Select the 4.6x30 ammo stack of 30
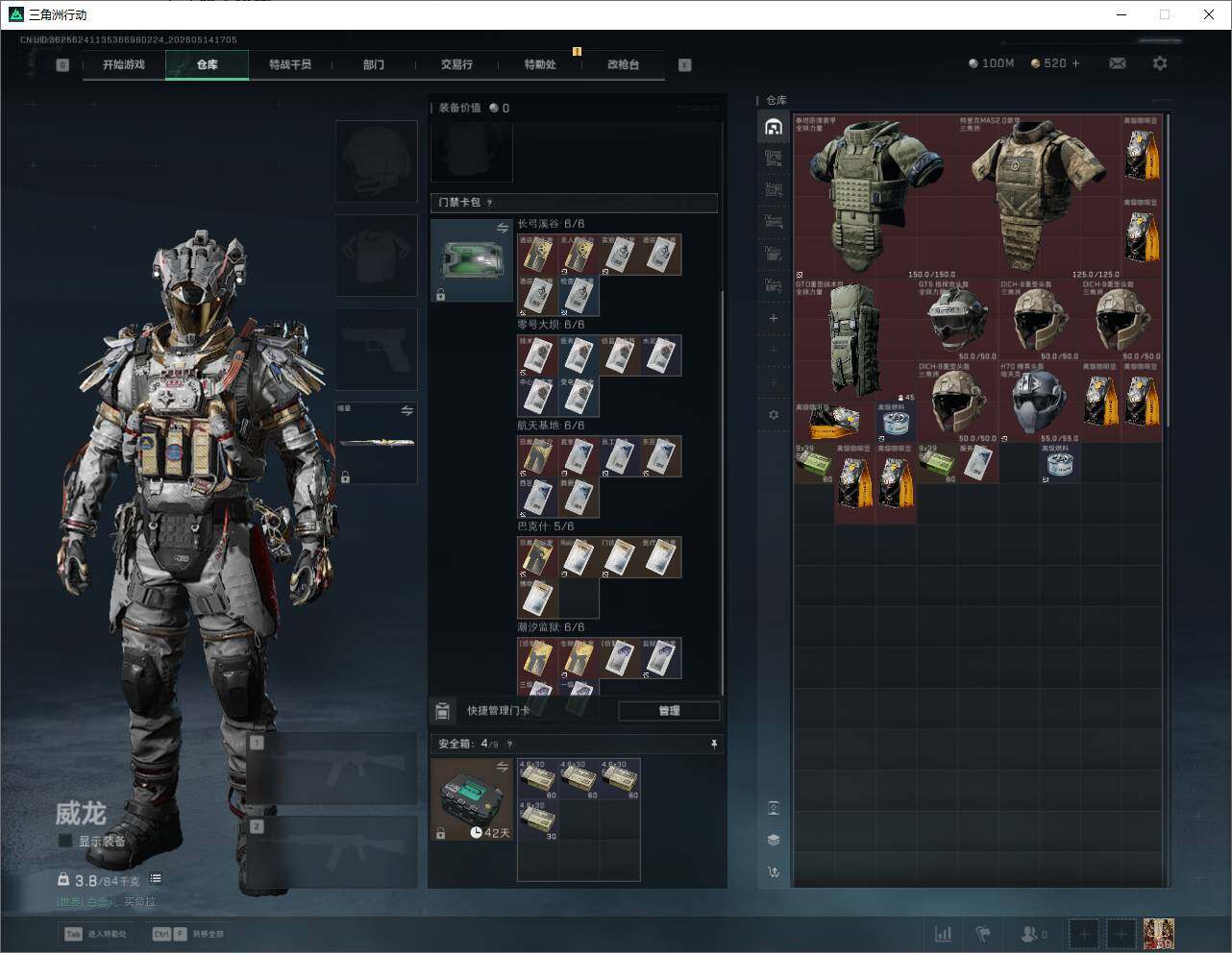Image resolution: width=1232 pixels, height=953 pixels. (538, 819)
